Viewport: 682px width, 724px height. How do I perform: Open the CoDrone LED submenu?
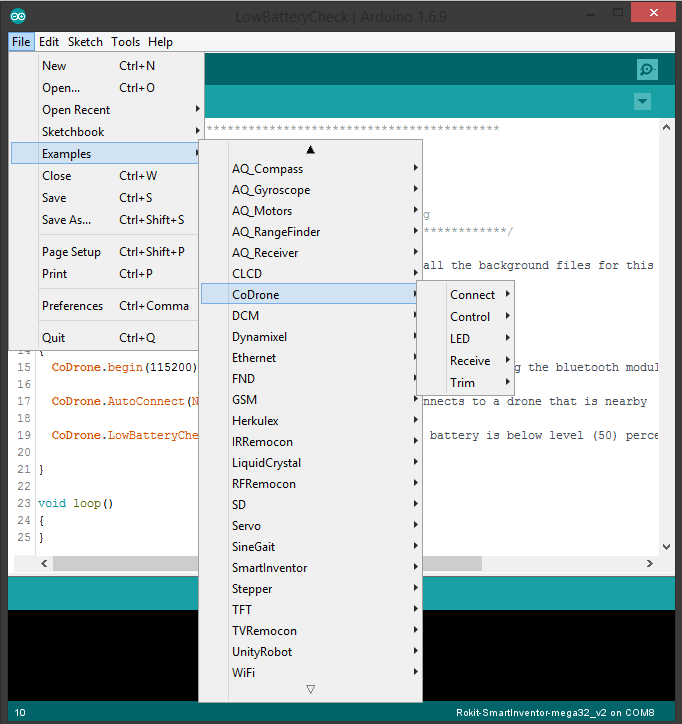click(465, 338)
